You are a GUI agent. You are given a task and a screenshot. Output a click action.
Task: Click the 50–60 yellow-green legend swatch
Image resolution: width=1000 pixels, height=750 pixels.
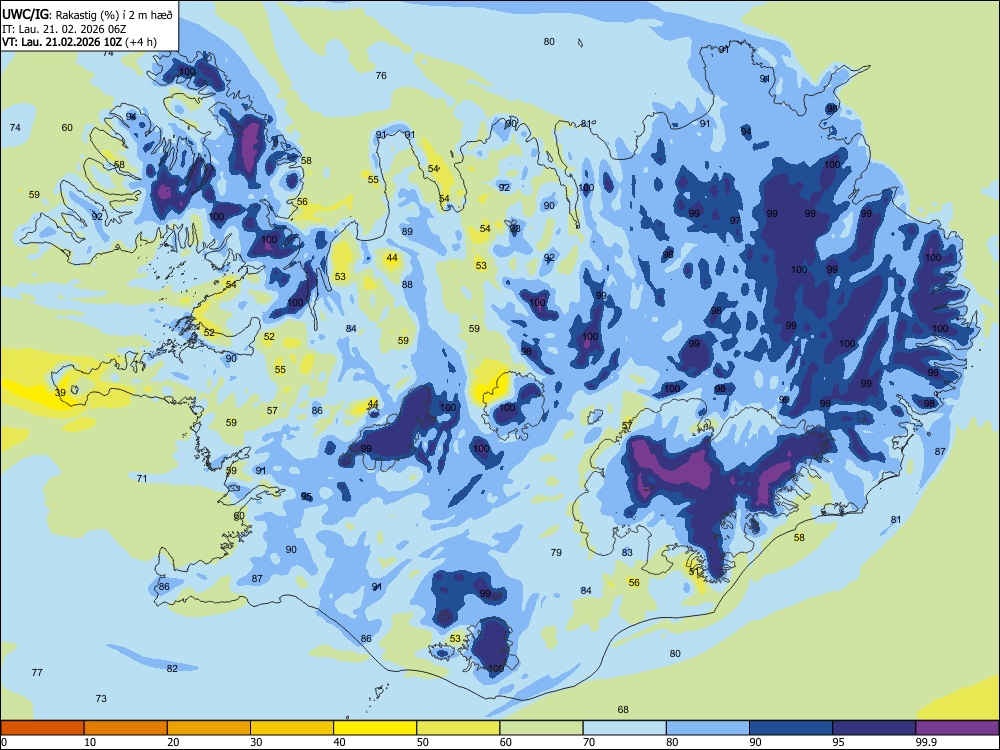458,728
